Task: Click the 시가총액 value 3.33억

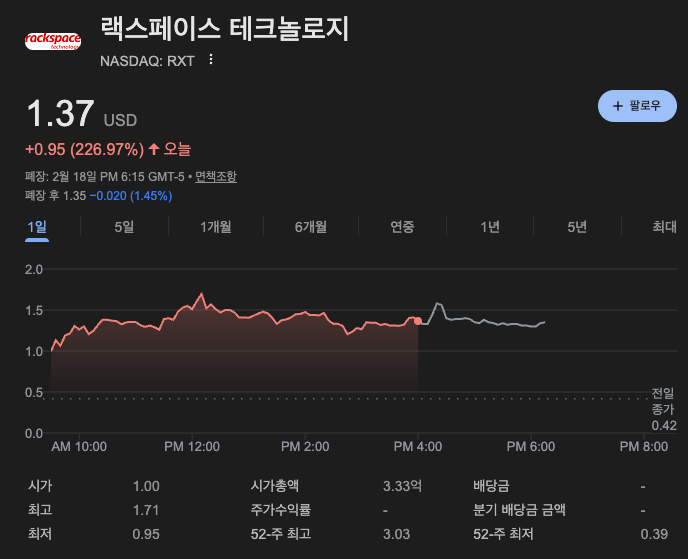Action: coord(402,486)
